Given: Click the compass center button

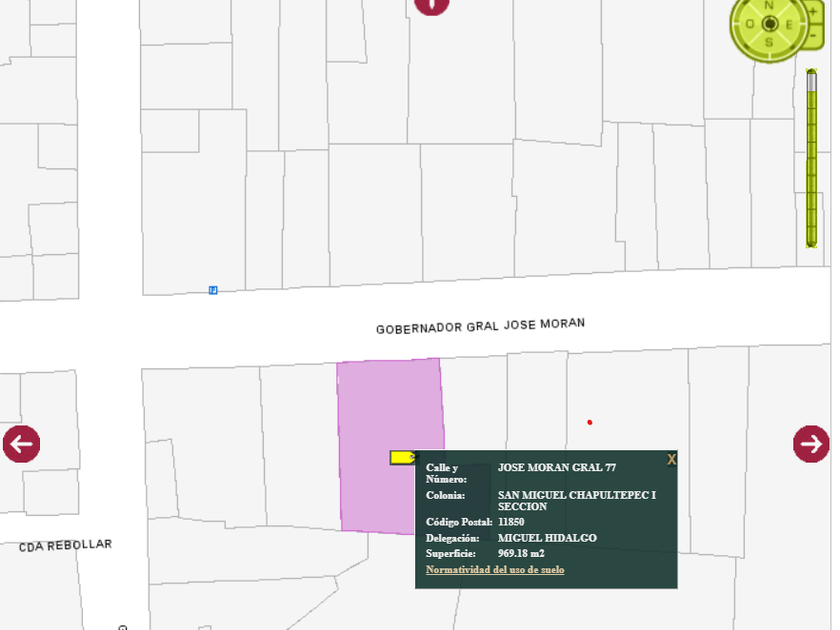Looking at the screenshot, I should point(770,24).
